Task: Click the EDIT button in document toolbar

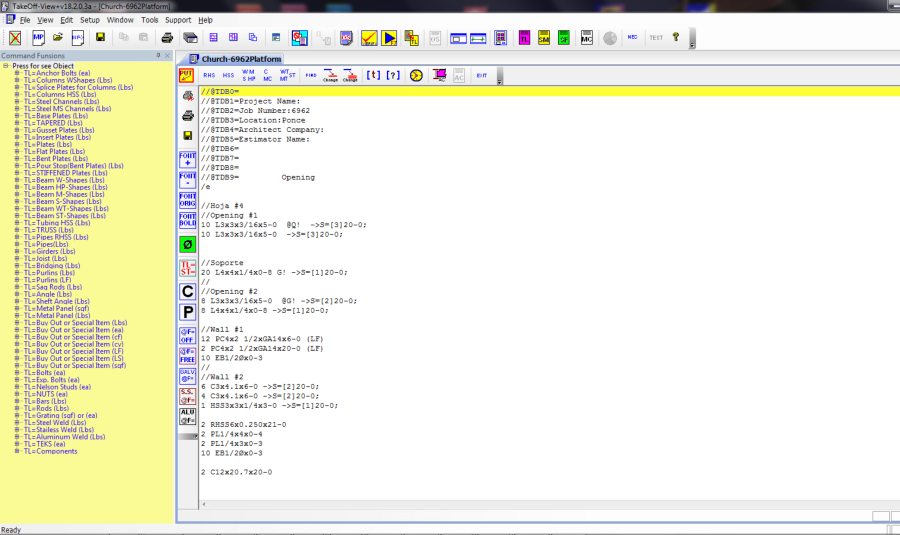Action: [x=482, y=75]
